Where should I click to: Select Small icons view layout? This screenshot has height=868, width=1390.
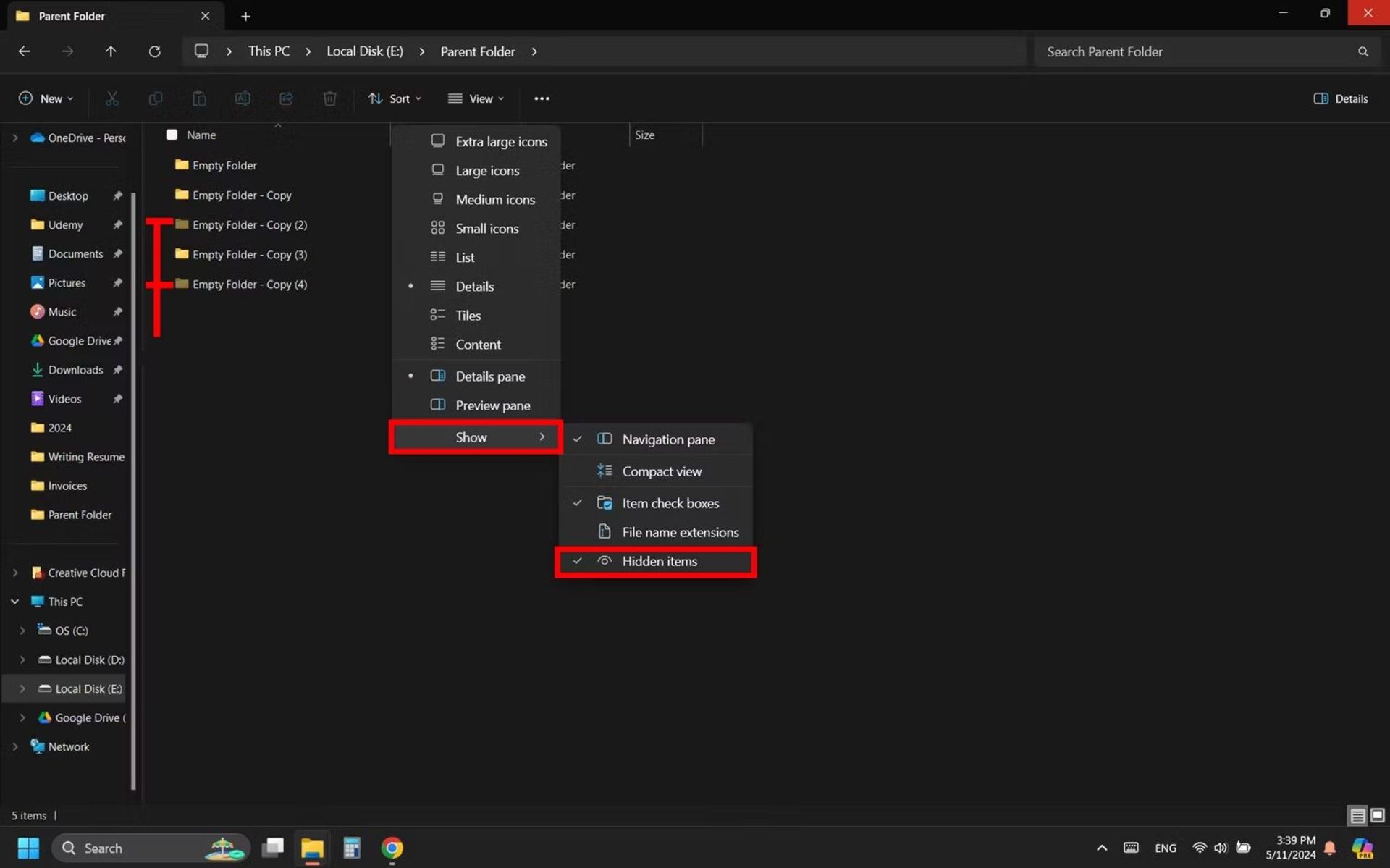pos(487,228)
